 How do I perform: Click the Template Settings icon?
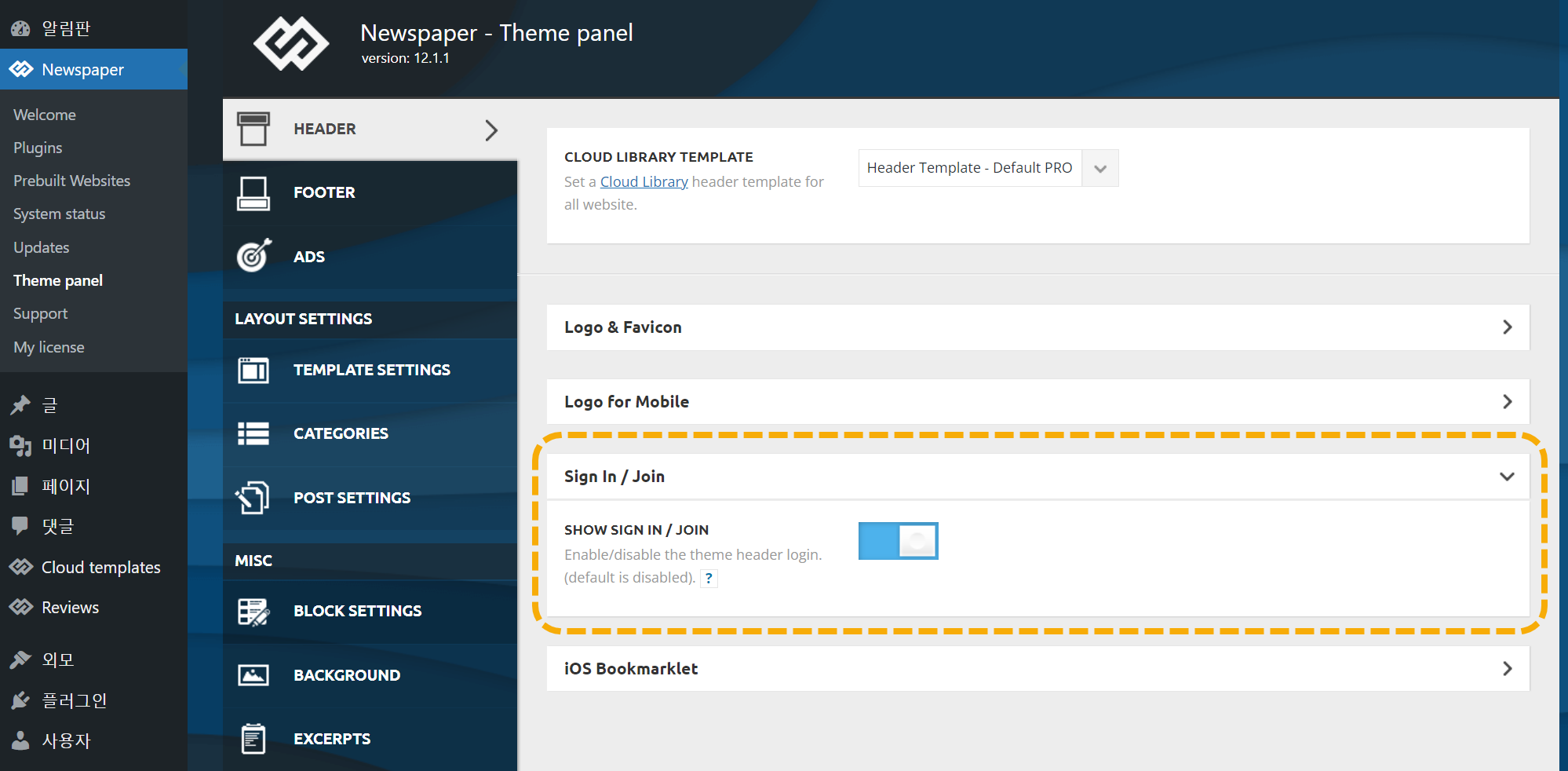(253, 370)
